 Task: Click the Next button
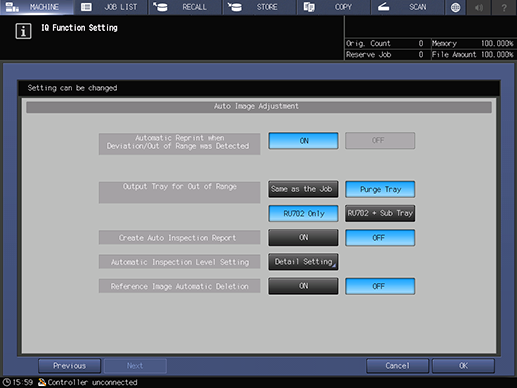click(x=135, y=366)
